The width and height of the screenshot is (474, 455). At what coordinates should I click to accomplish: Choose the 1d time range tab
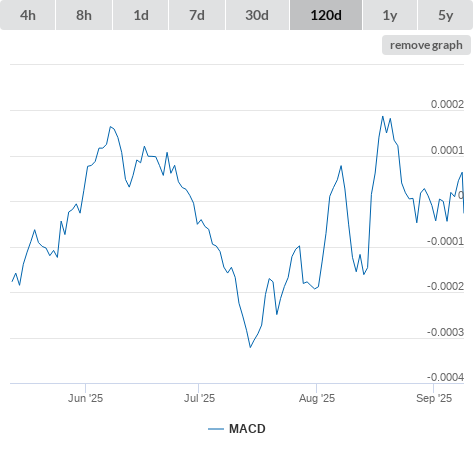141,15
